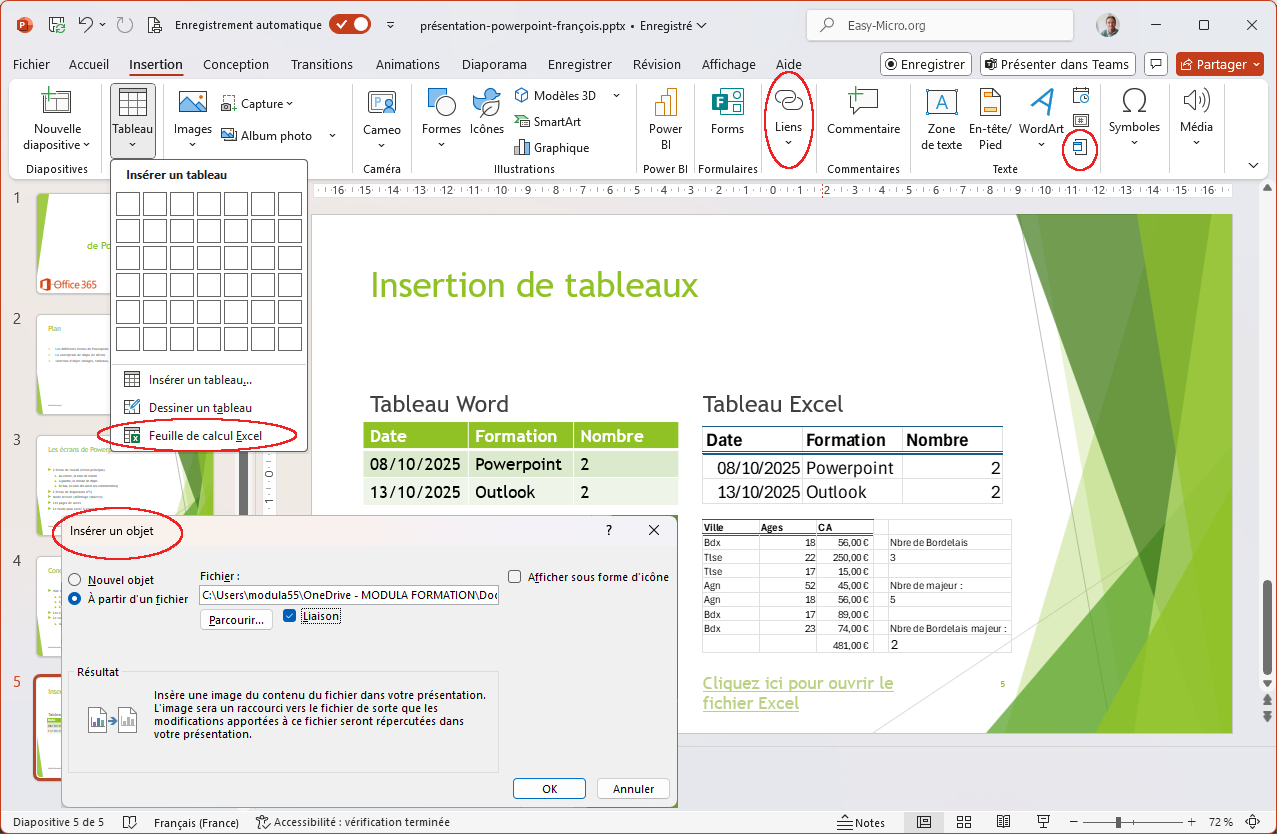
Task: Check Afficher sous forme d'icône
Action: point(515,577)
